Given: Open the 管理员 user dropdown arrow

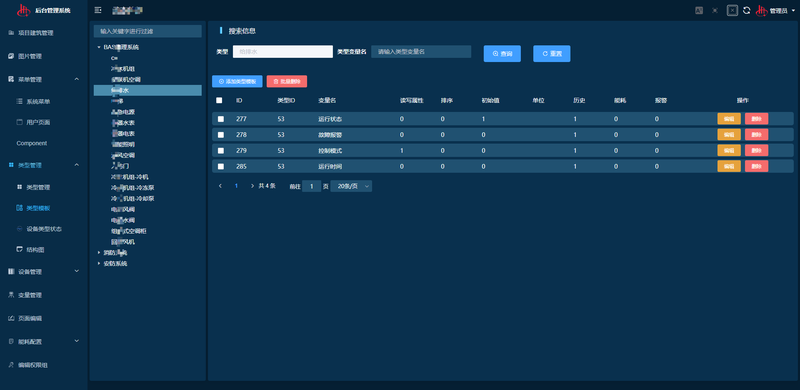Looking at the screenshot, I should (x=792, y=11).
